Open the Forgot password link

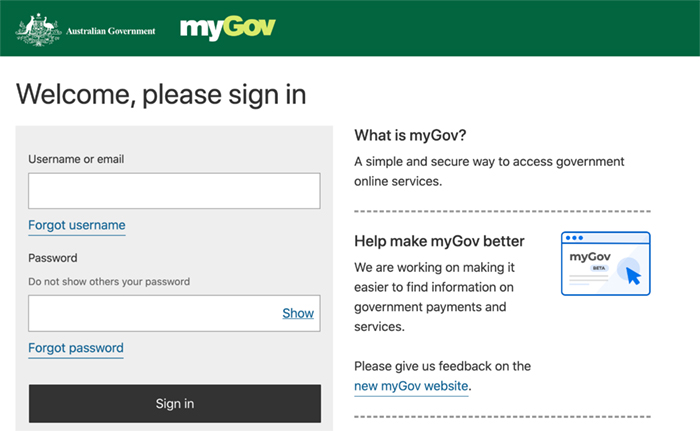[x=76, y=348]
